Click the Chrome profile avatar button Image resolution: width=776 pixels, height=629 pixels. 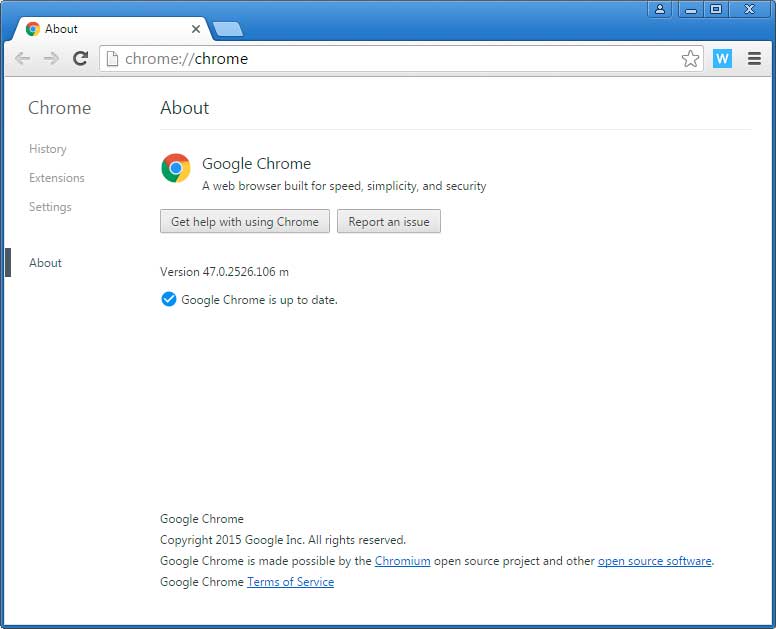coord(660,9)
